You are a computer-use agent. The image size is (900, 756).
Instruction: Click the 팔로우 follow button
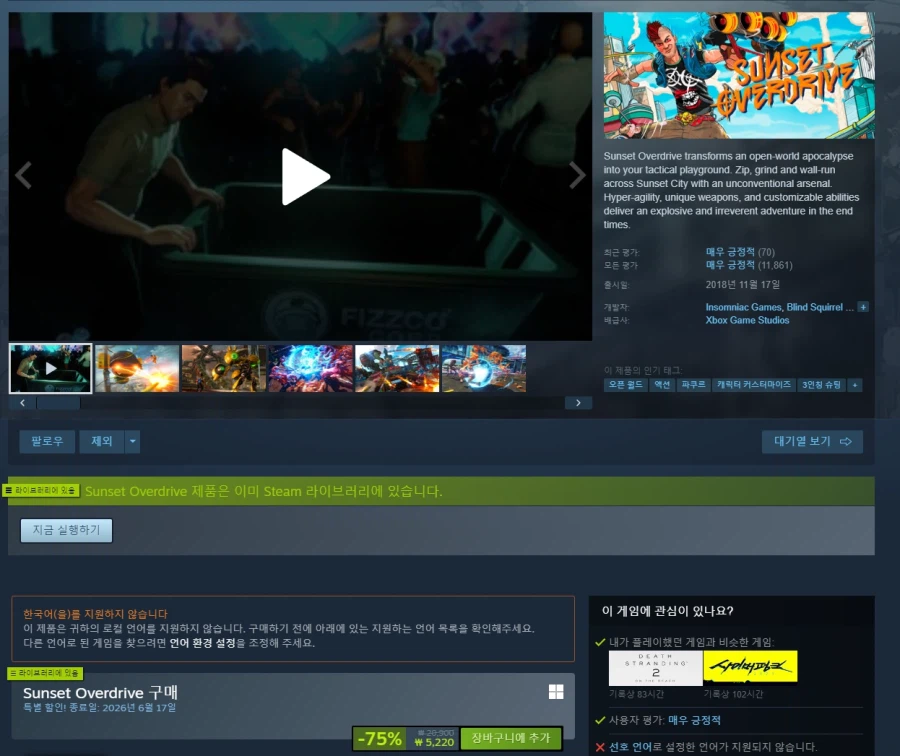click(x=47, y=441)
